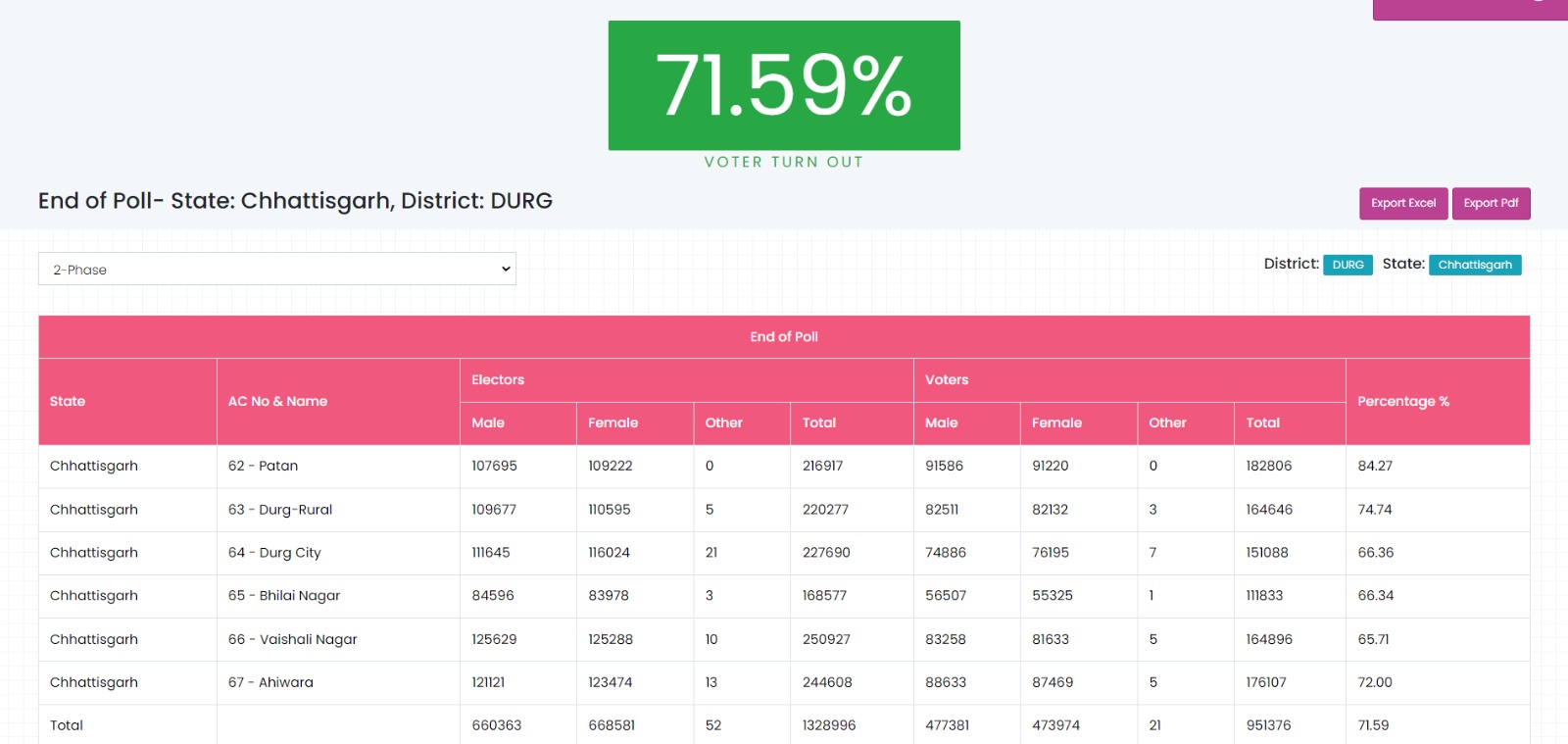
Task: Open the 2-Phase dropdown selector
Action: 277,269
